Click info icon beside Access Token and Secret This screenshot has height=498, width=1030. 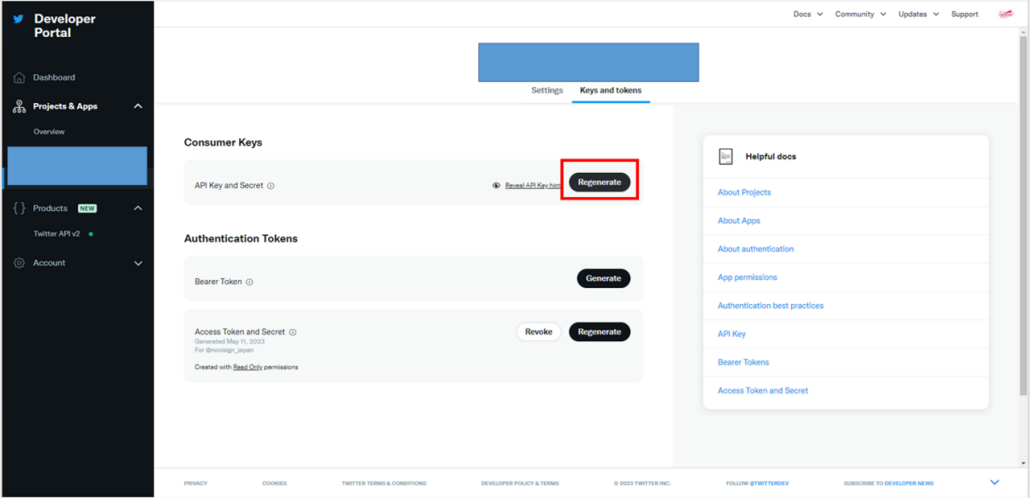pos(292,332)
